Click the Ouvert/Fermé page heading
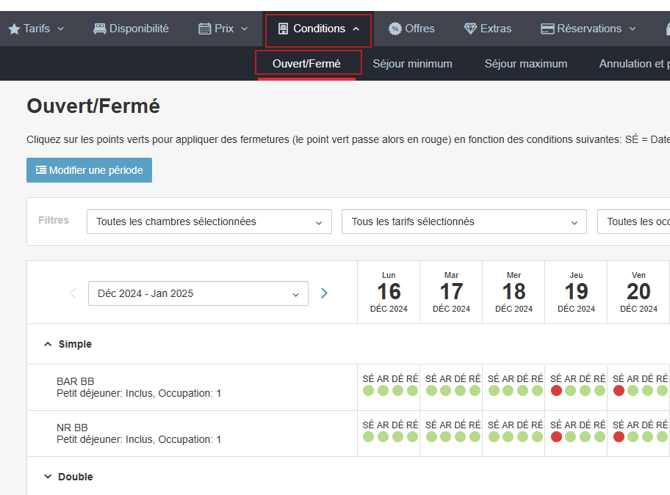 click(x=93, y=106)
